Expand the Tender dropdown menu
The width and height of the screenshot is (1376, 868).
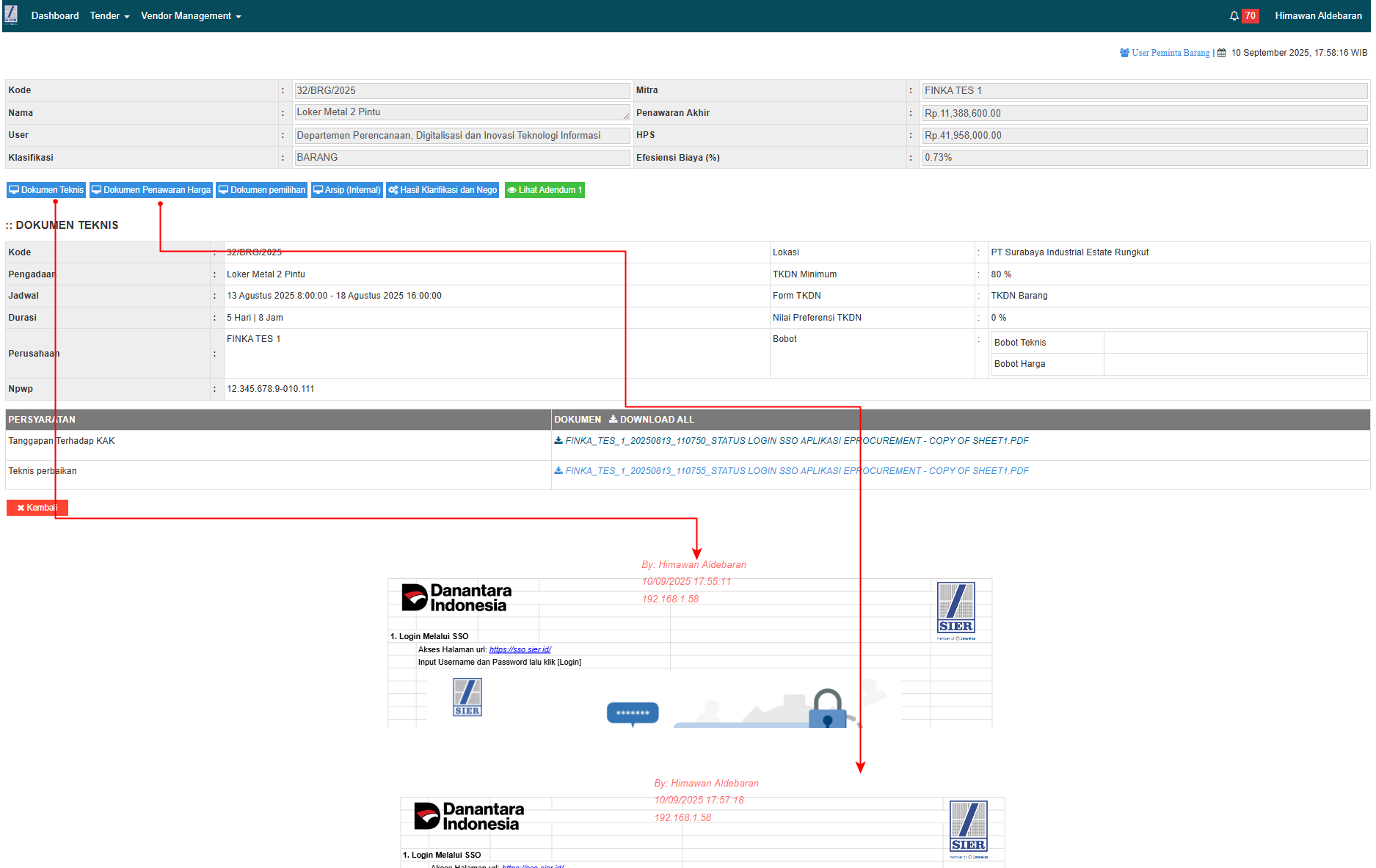pos(109,16)
